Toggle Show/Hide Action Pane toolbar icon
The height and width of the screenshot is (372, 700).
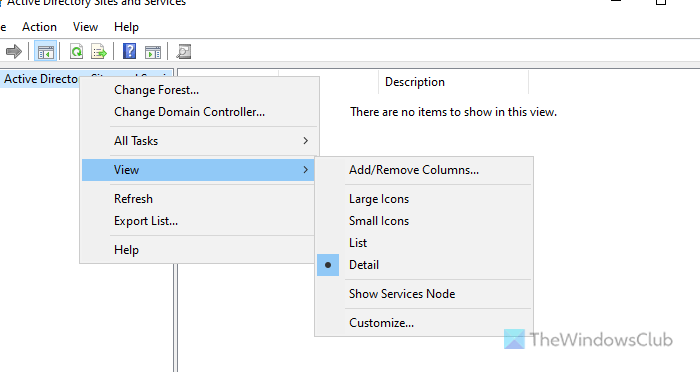tap(153, 51)
